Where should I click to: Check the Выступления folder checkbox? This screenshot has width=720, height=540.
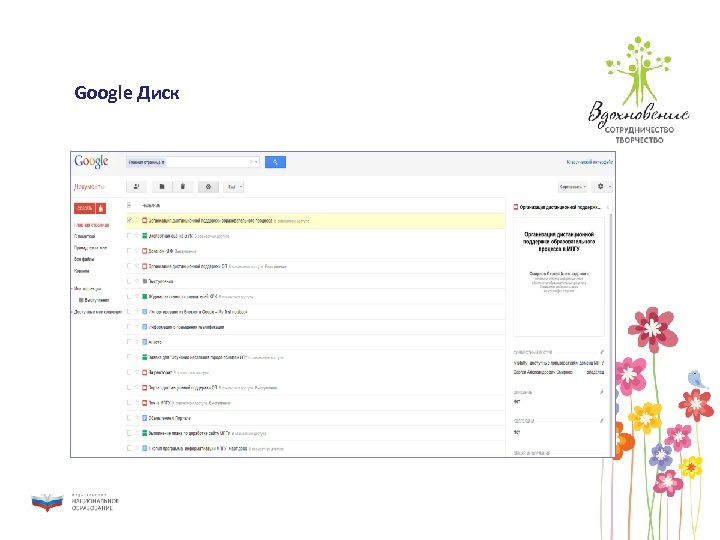click(x=129, y=281)
